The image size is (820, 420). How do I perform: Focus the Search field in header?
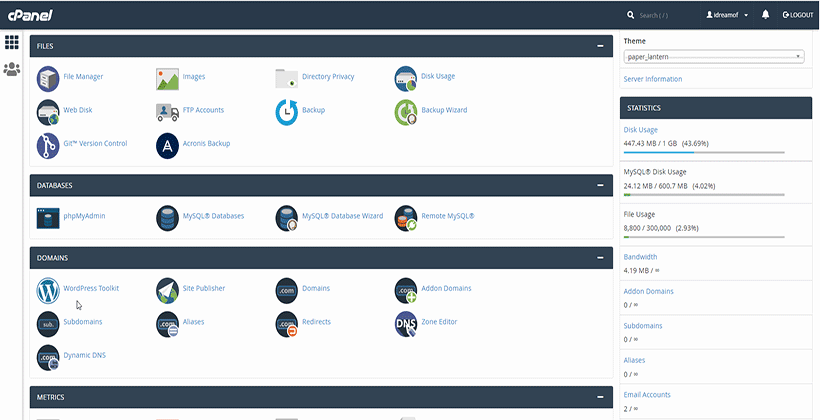tap(662, 16)
